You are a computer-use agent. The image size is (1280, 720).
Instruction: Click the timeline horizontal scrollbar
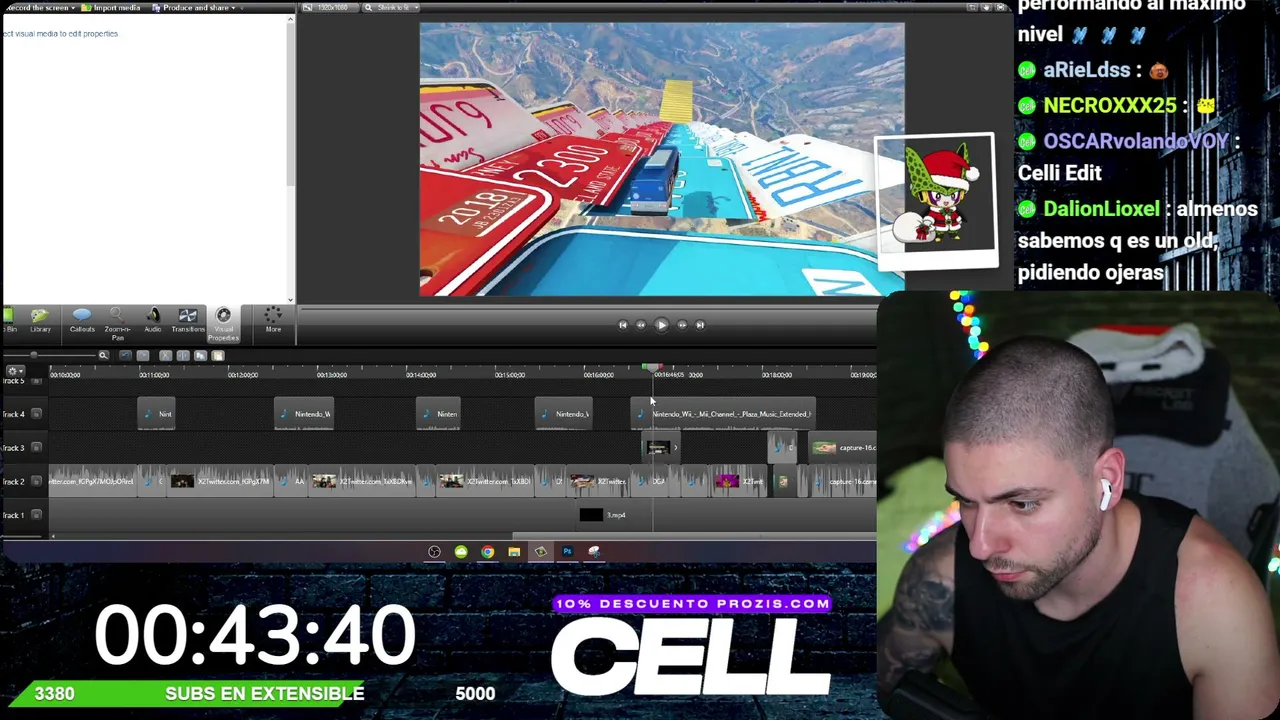click(x=694, y=537)
